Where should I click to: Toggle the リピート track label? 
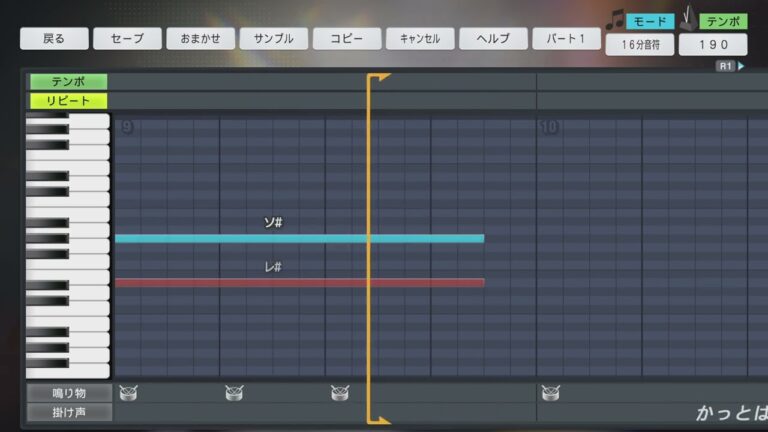(68, 101)
